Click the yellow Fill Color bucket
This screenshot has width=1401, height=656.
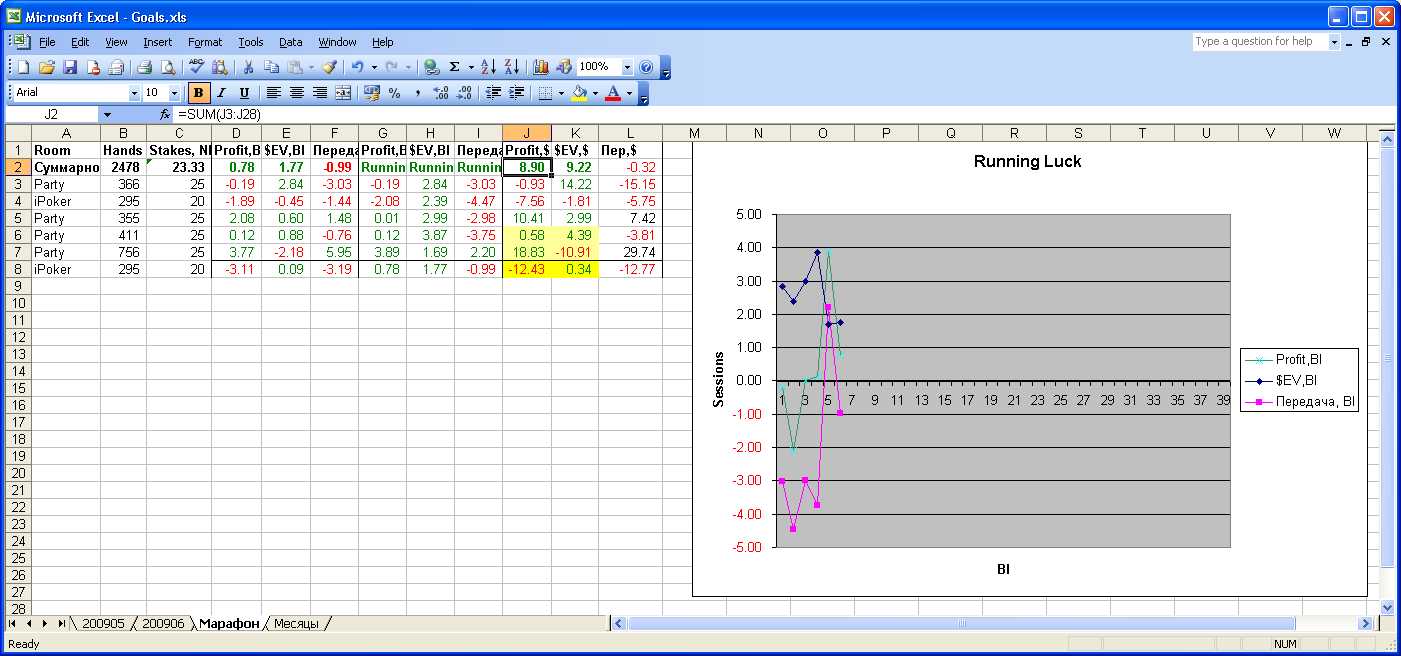point(579,93)
